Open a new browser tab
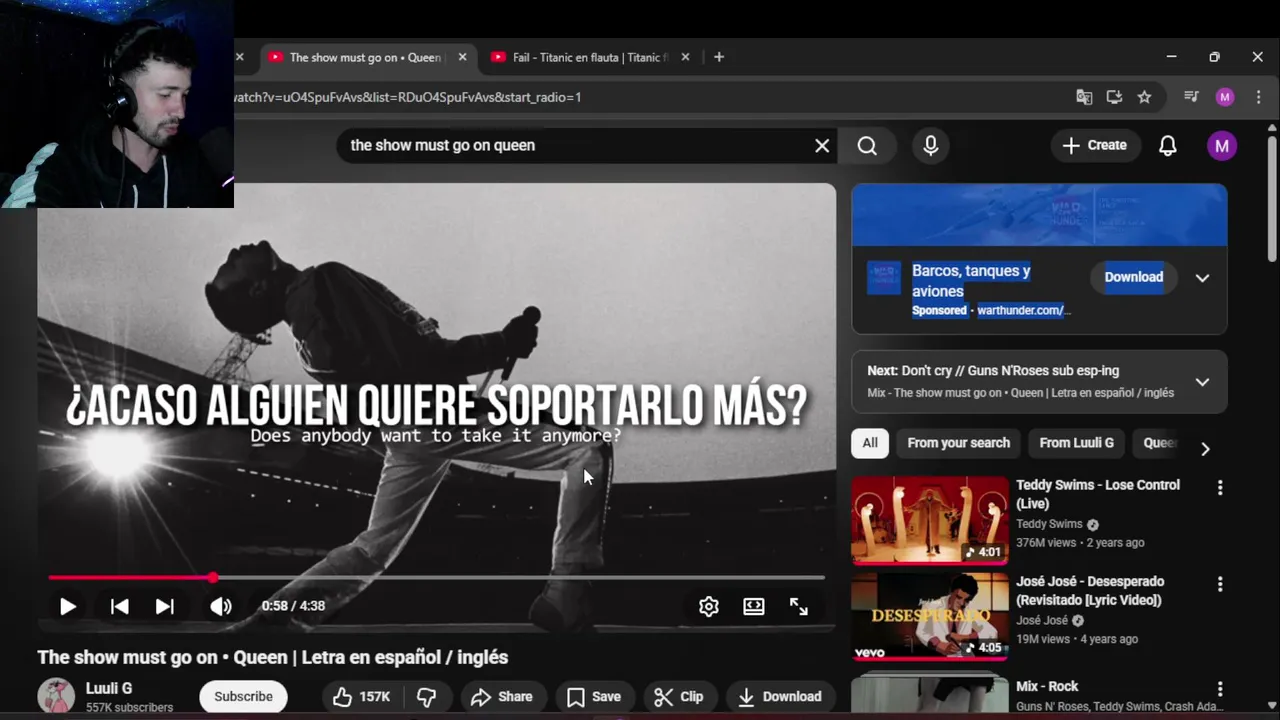 point(719,57)
